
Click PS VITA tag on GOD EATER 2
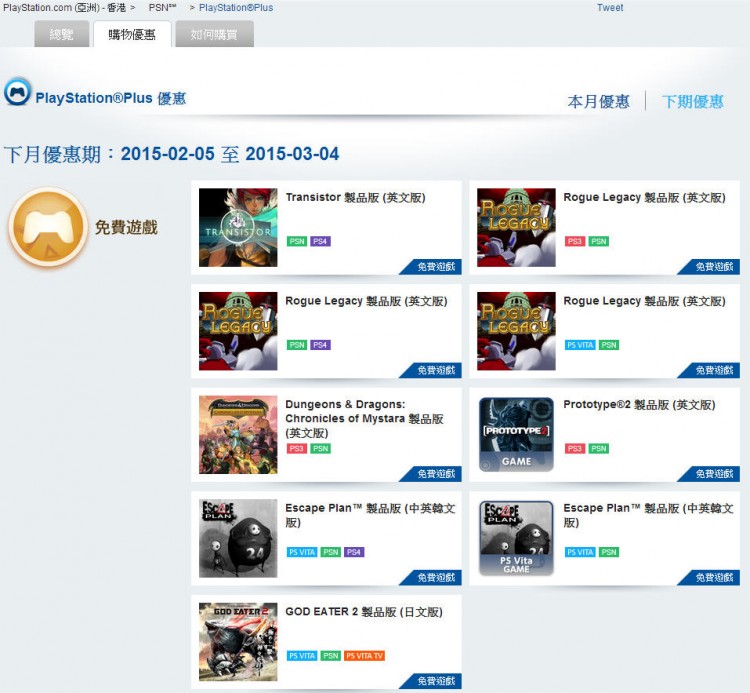pyautogui.click(x=302, y=656)
